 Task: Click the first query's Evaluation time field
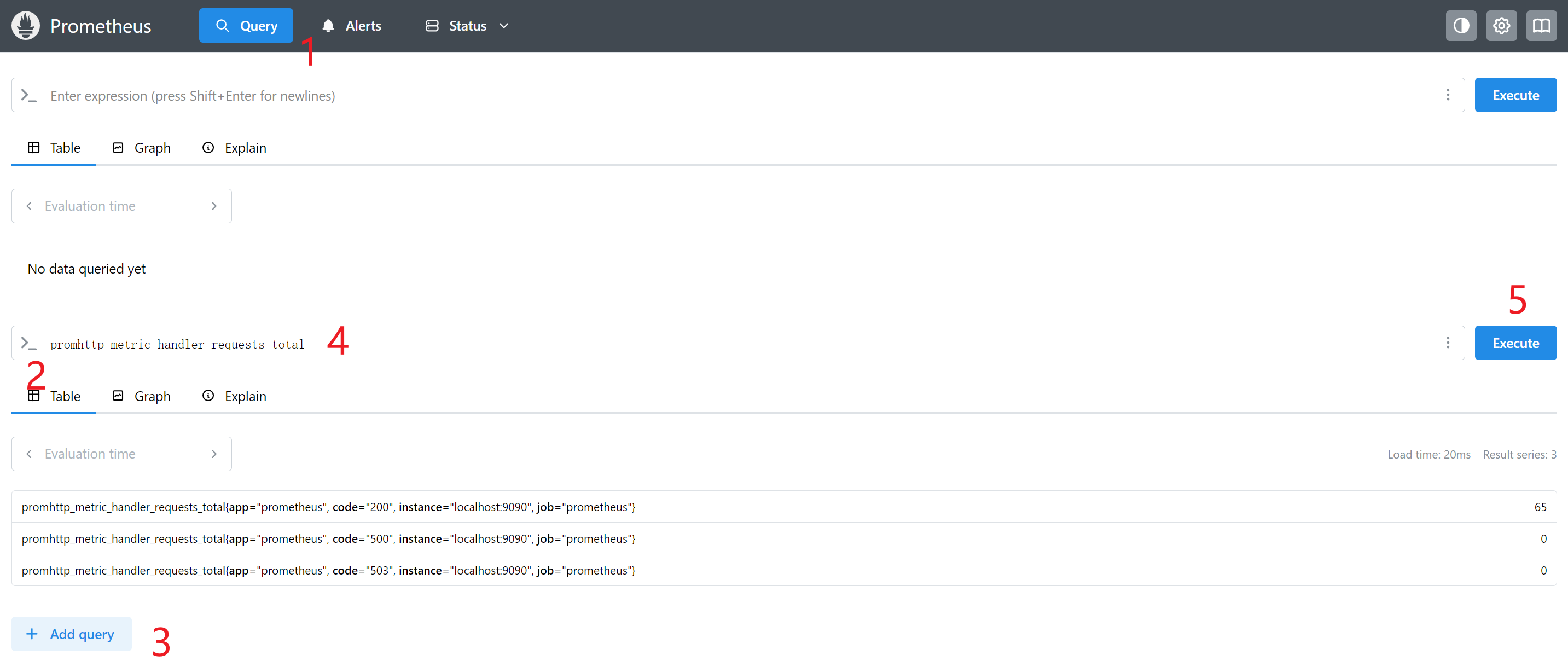[x=121, y=206]
